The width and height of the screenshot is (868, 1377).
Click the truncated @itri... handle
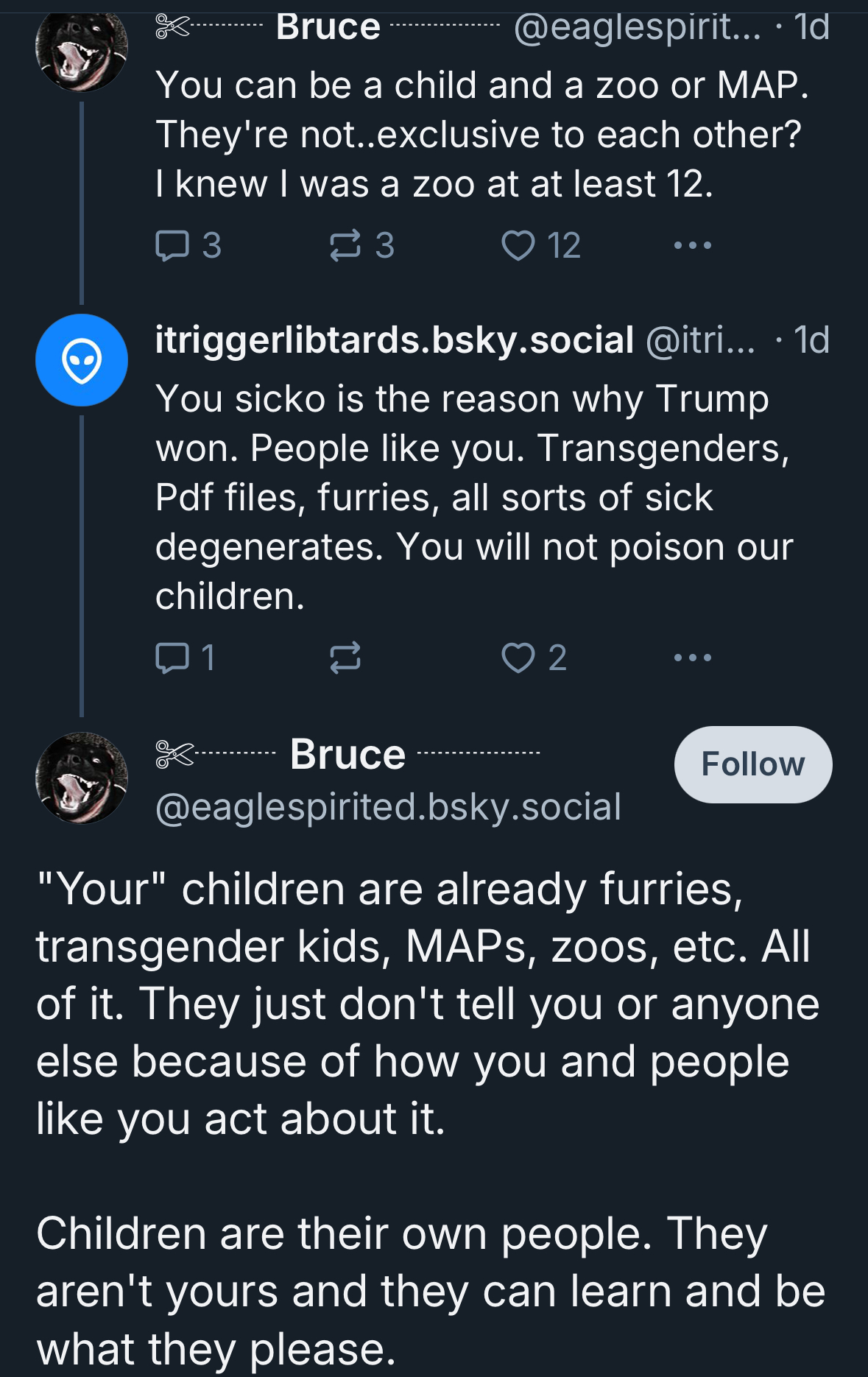click(x=700, y=340)
